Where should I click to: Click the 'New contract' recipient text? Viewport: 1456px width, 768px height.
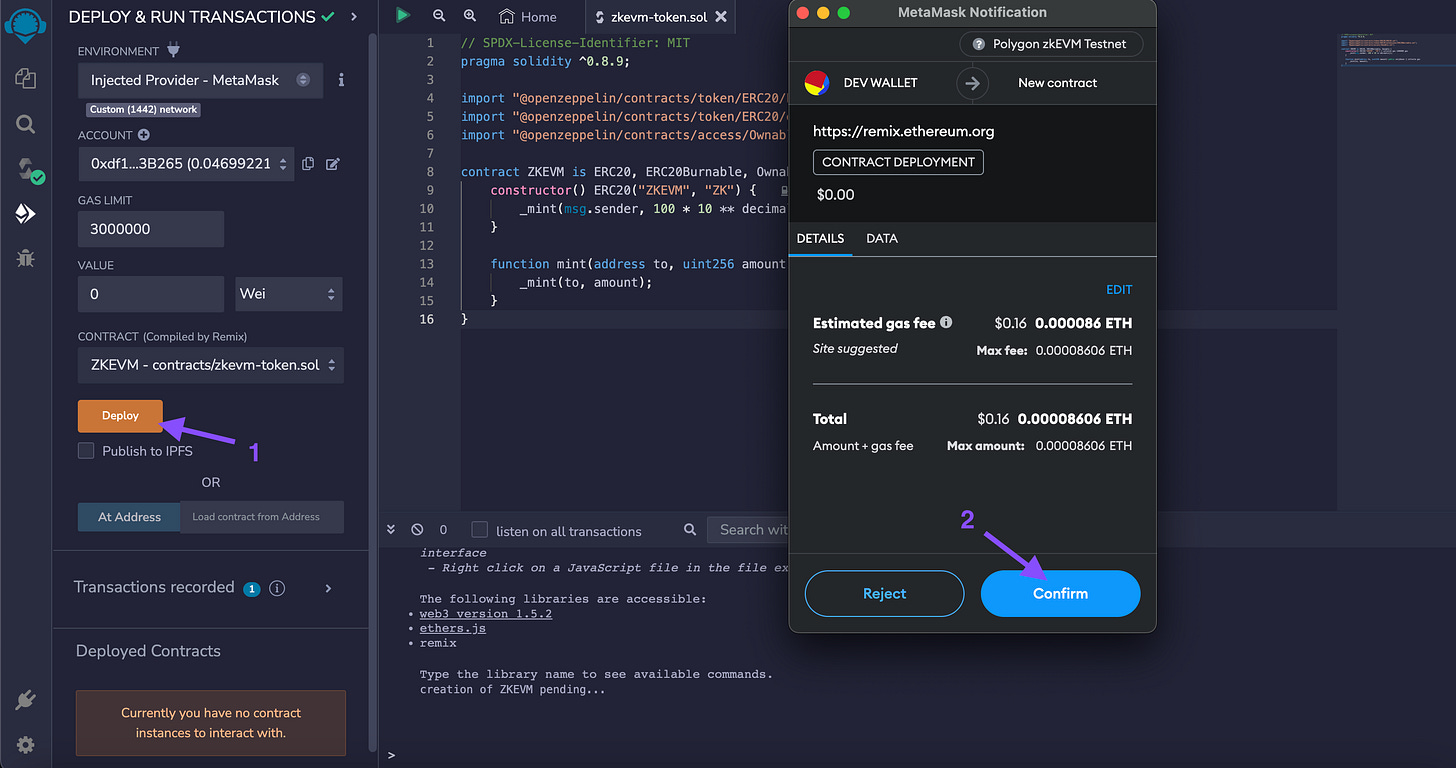click(1057, 83)
